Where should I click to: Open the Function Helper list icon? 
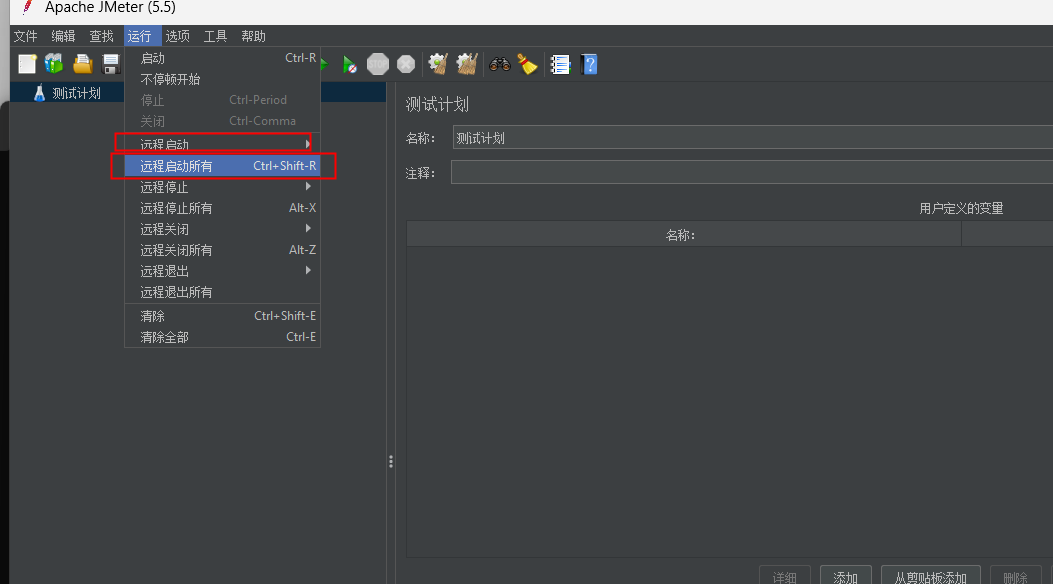point(560,64)
